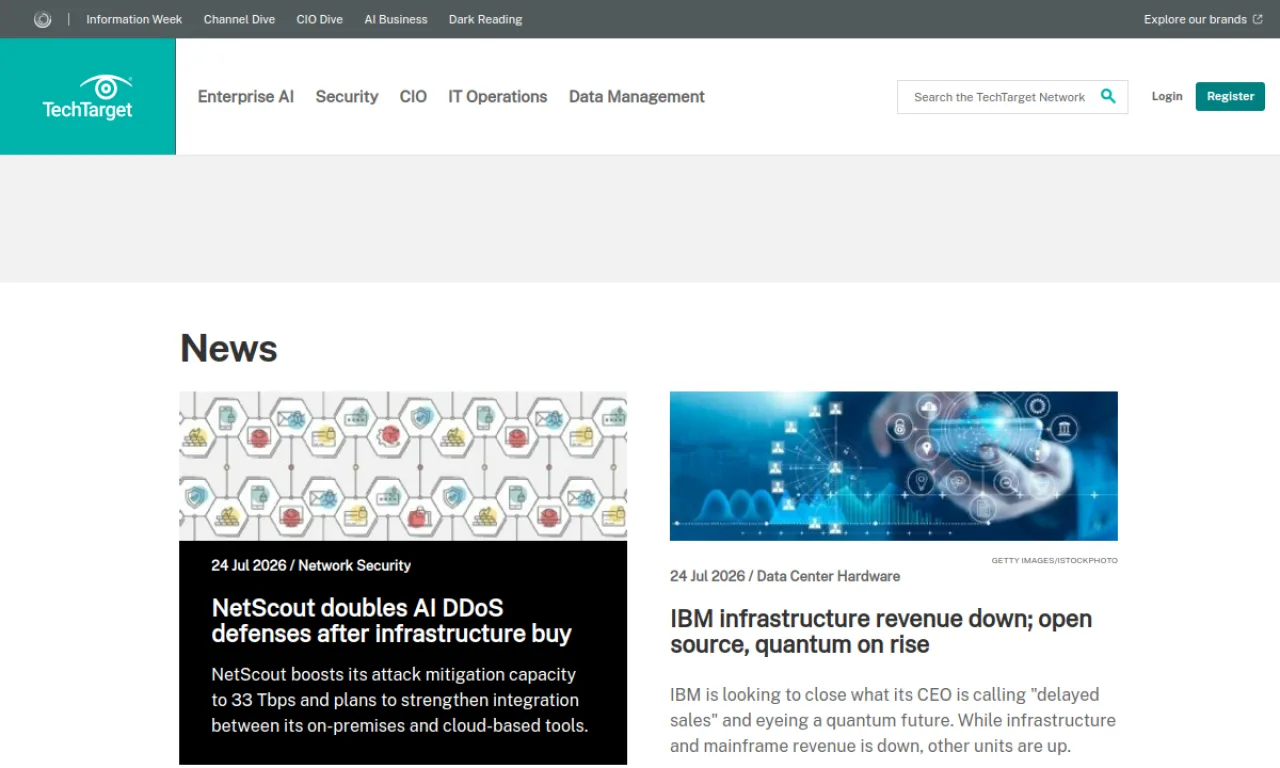This screenshot has height=768, width=1280.
Task: Click the Informa circular logo icon
Action: [x=42, y=19]
